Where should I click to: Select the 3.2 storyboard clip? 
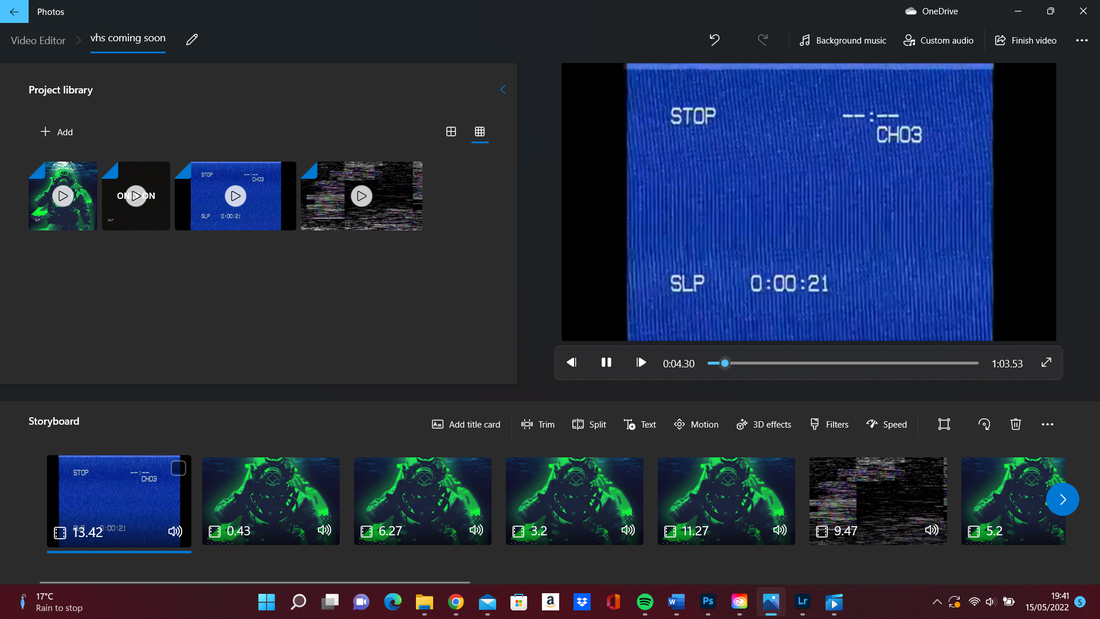coord(575,501)
